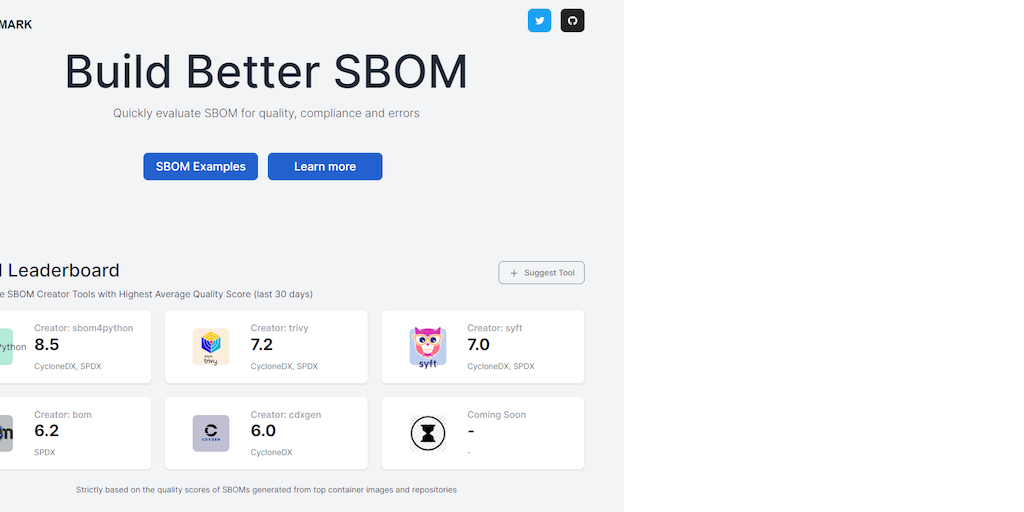The image size is (1024, 512).
Task: Click the sbom4python logo thumbnail
Action: (x=6, y=347)
